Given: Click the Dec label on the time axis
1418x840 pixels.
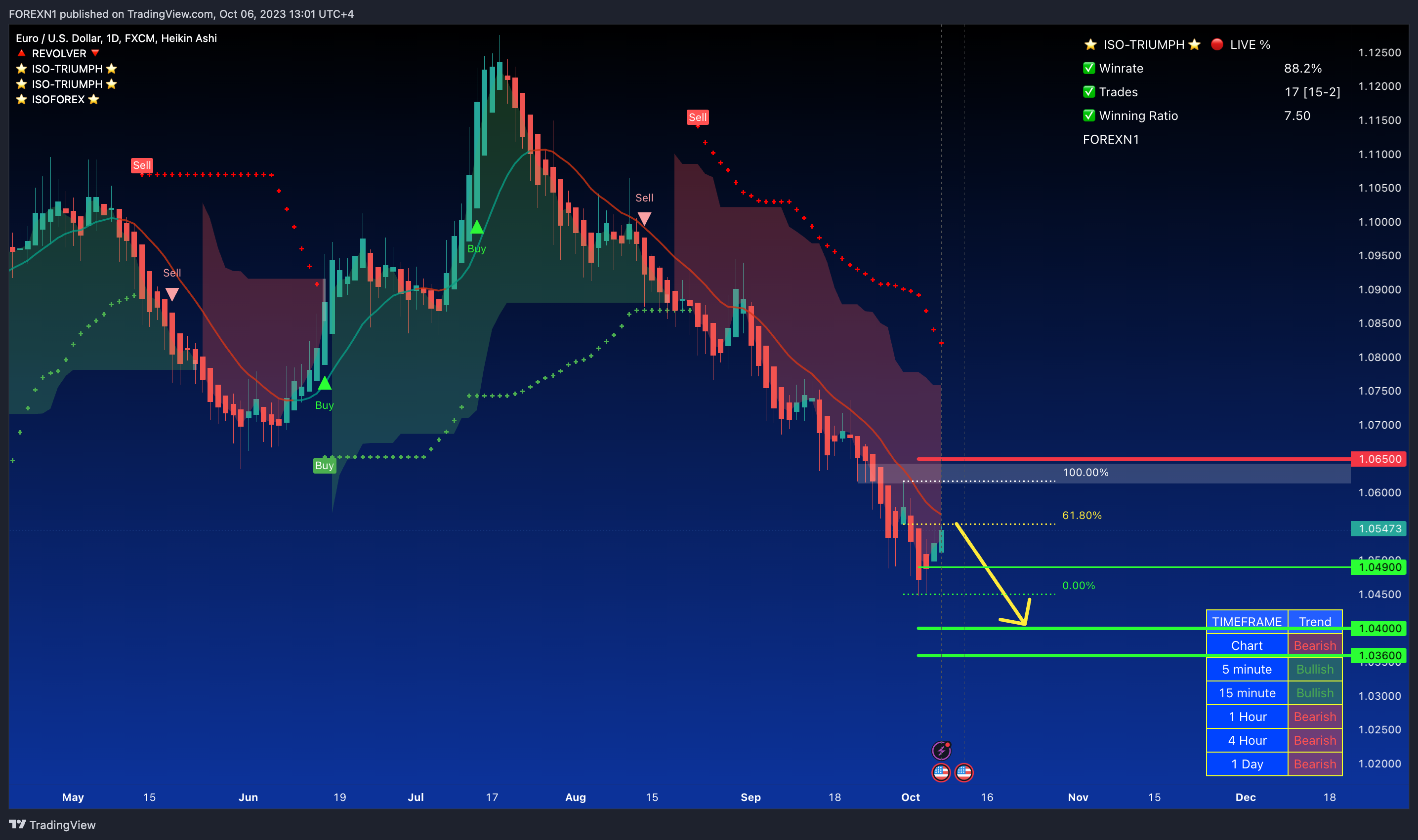Looking at the screenshot, I should pos(1245,797).
